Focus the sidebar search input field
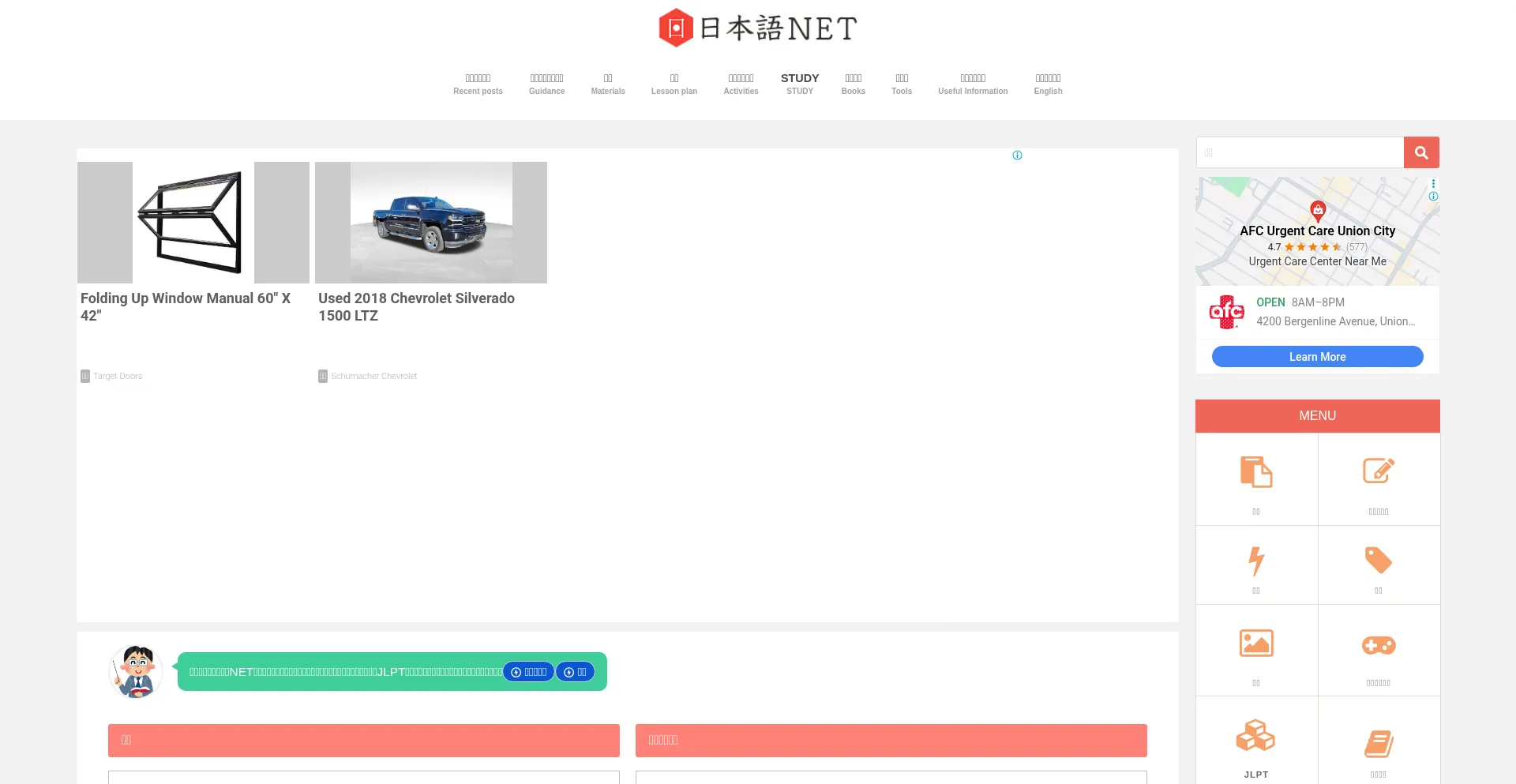 click(x=1299, y=152)
